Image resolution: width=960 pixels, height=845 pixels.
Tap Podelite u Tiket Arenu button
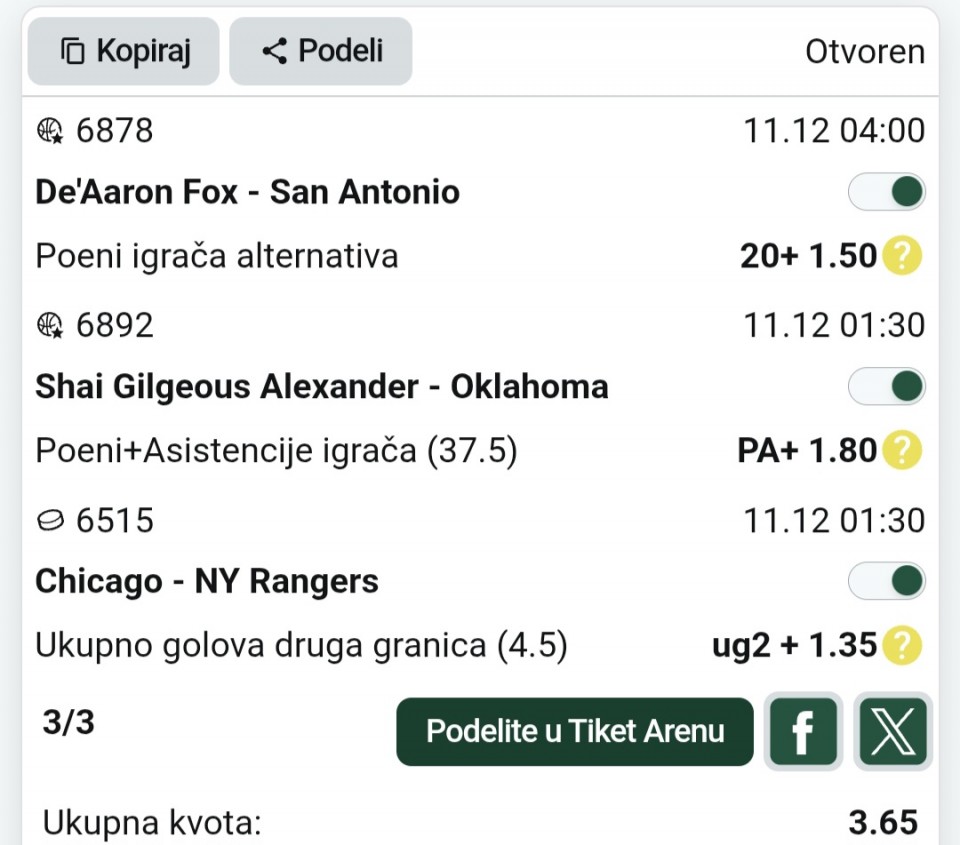(x=575, y=731)
